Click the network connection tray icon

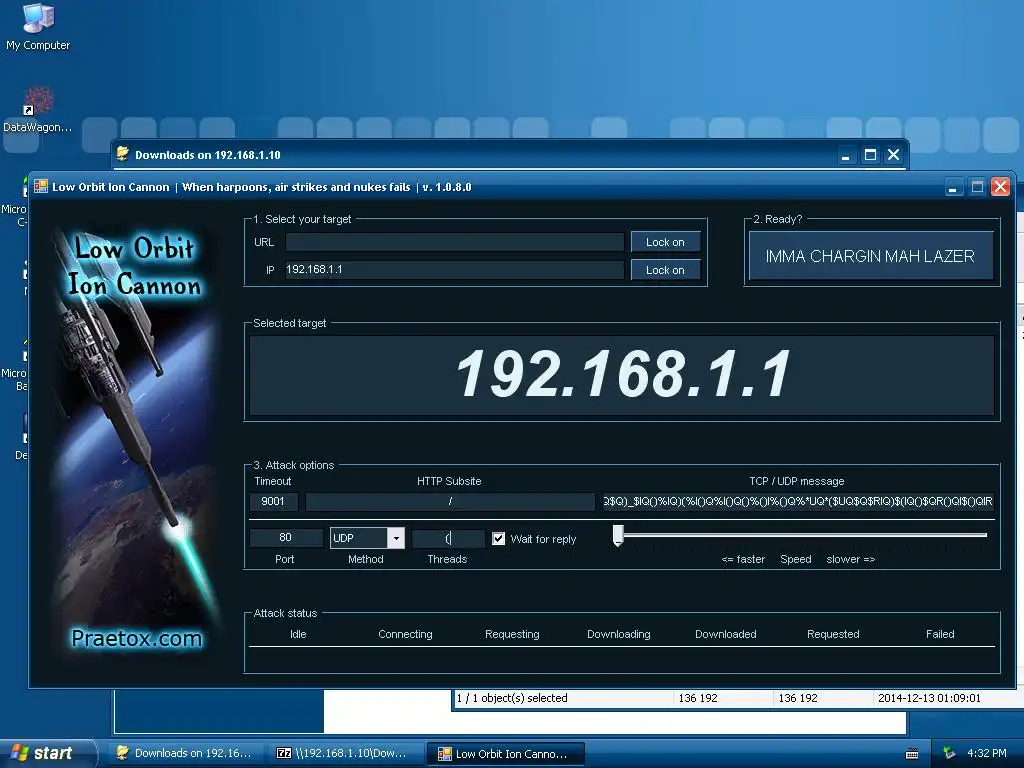click(949, 753)
